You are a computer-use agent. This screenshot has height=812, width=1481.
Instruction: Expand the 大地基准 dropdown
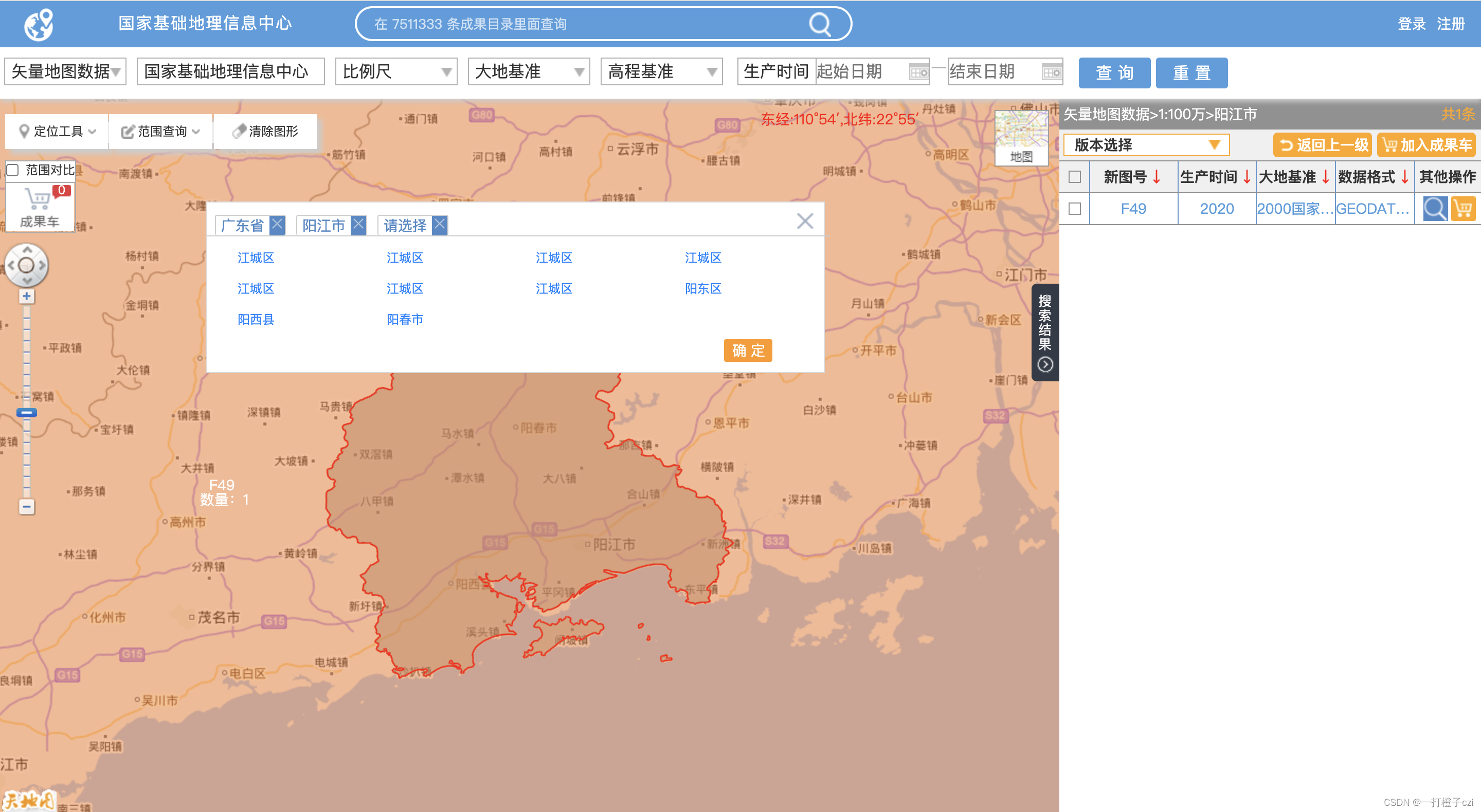[x=528, y=72]
